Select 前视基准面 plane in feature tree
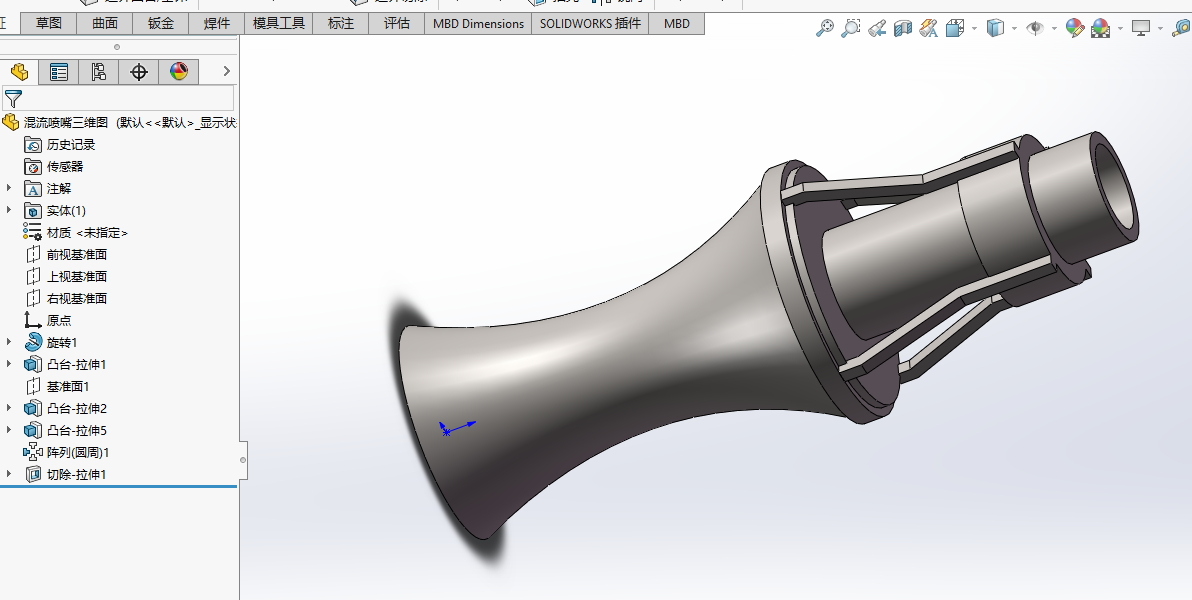The width and height of the screenshot is (1192, 600). pos(76,255)
